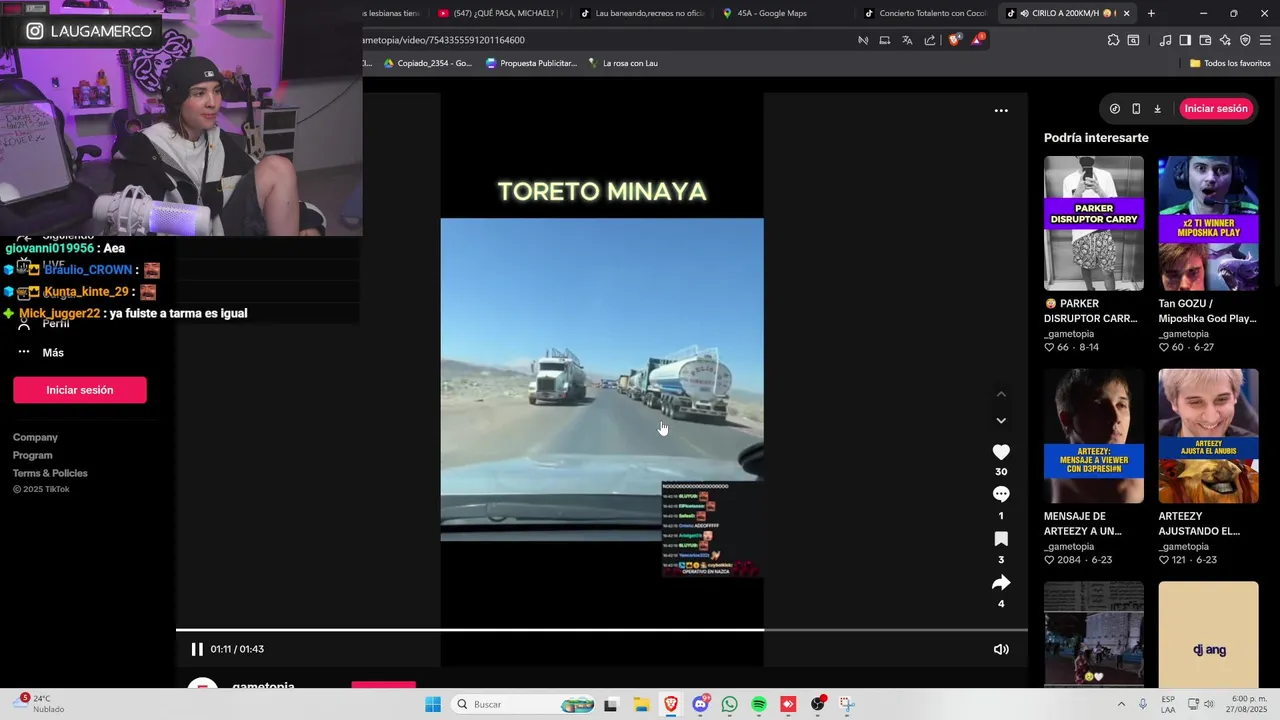
Task: Click the get-app phone icon in the header
Action: point(1136,108)
